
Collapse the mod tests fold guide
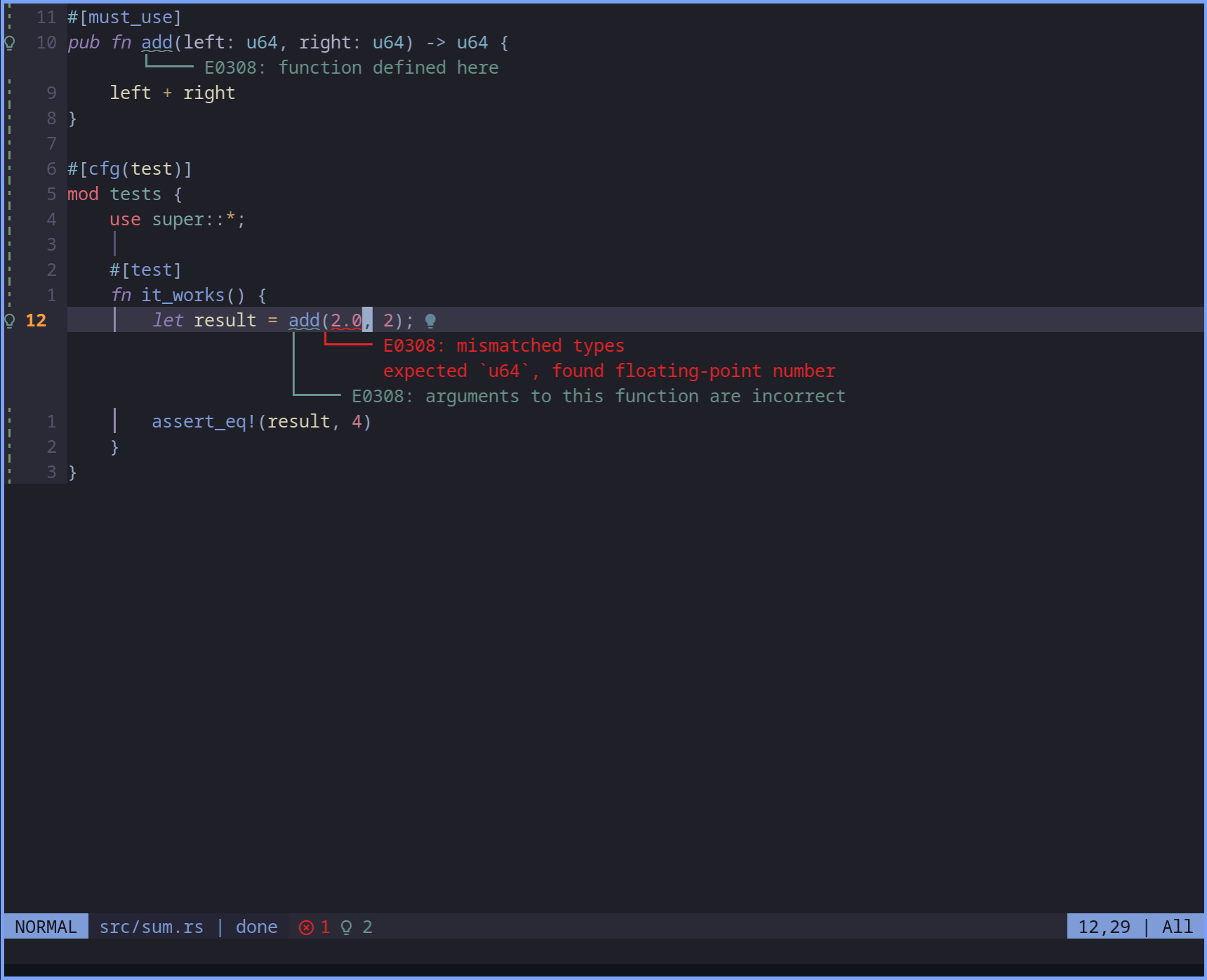coord(115,244)
